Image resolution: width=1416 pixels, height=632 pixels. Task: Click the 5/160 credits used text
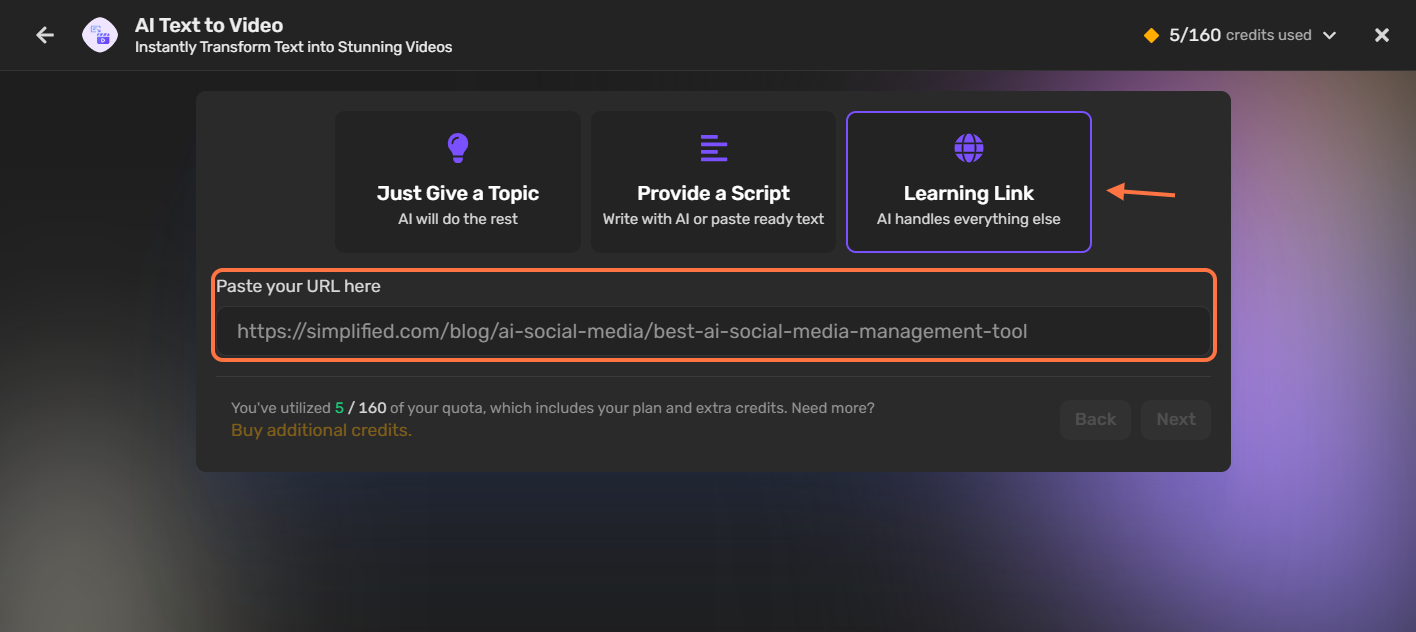tap(1240, 35)
